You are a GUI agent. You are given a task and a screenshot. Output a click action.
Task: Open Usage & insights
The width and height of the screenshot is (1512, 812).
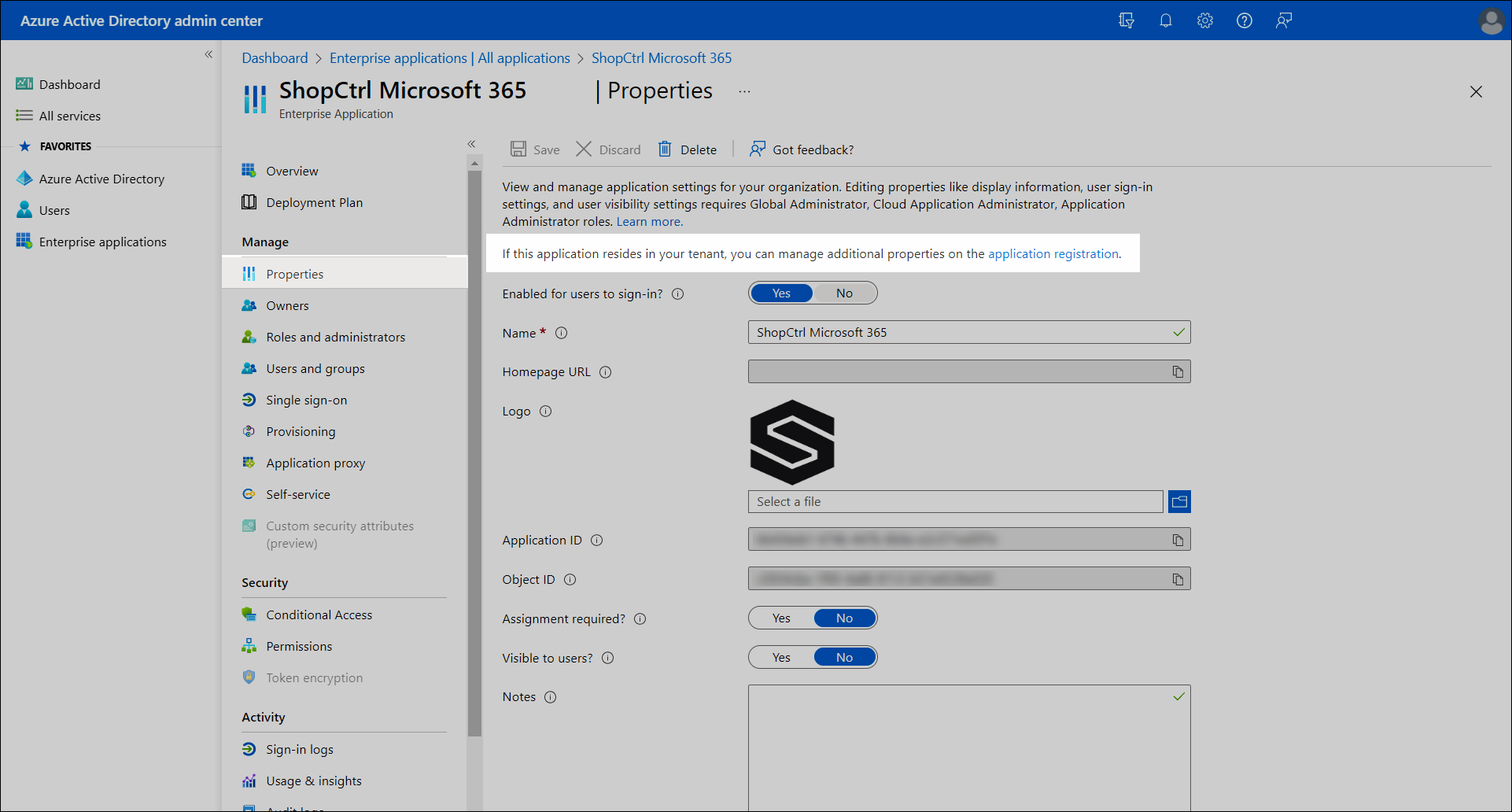coord(313,781)
